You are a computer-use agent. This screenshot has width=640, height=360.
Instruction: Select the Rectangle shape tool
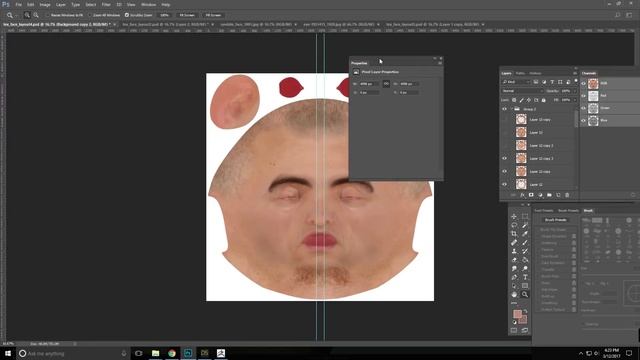point(525,286)
